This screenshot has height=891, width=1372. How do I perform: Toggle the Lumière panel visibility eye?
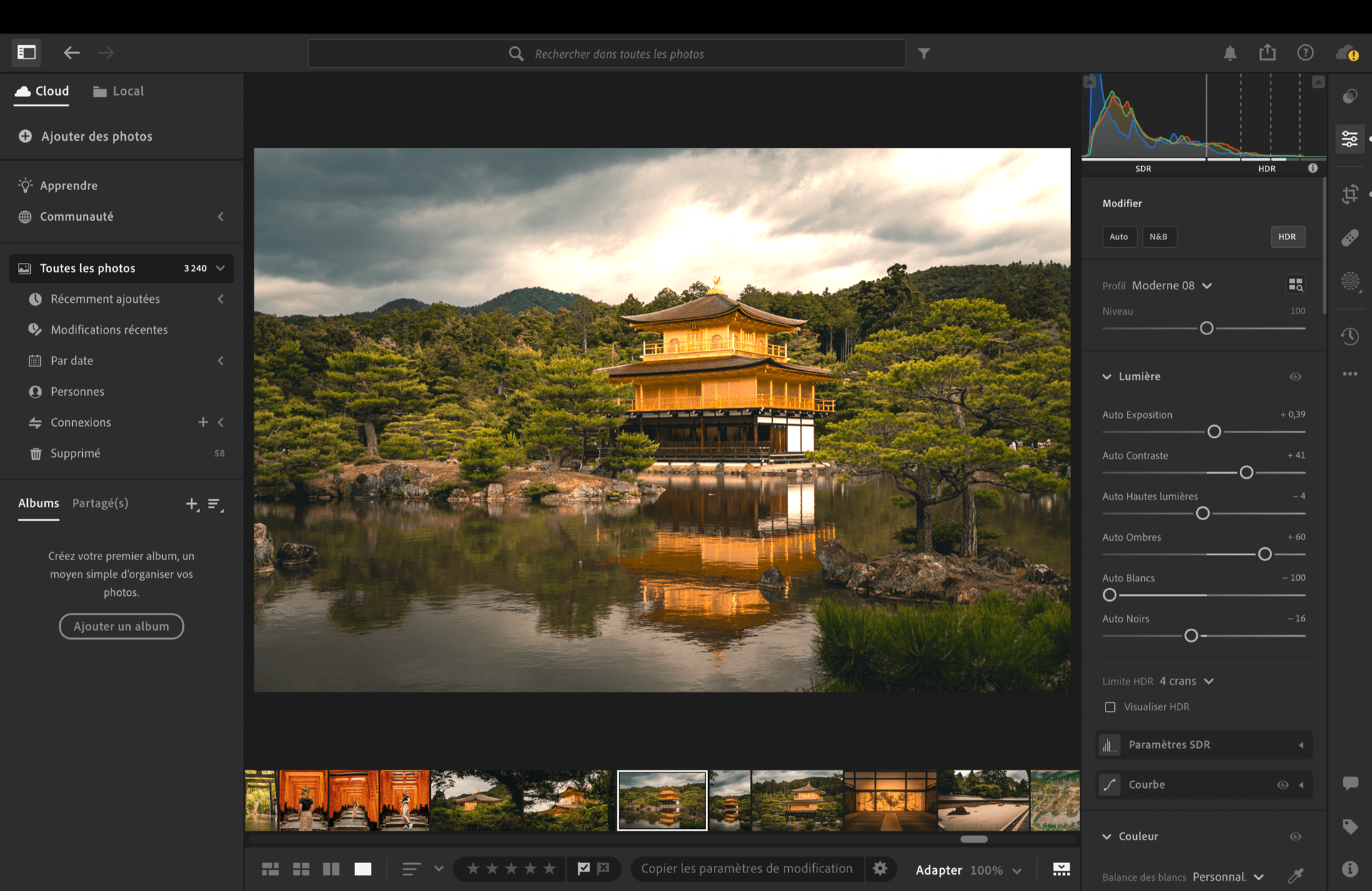(1296, 377)
